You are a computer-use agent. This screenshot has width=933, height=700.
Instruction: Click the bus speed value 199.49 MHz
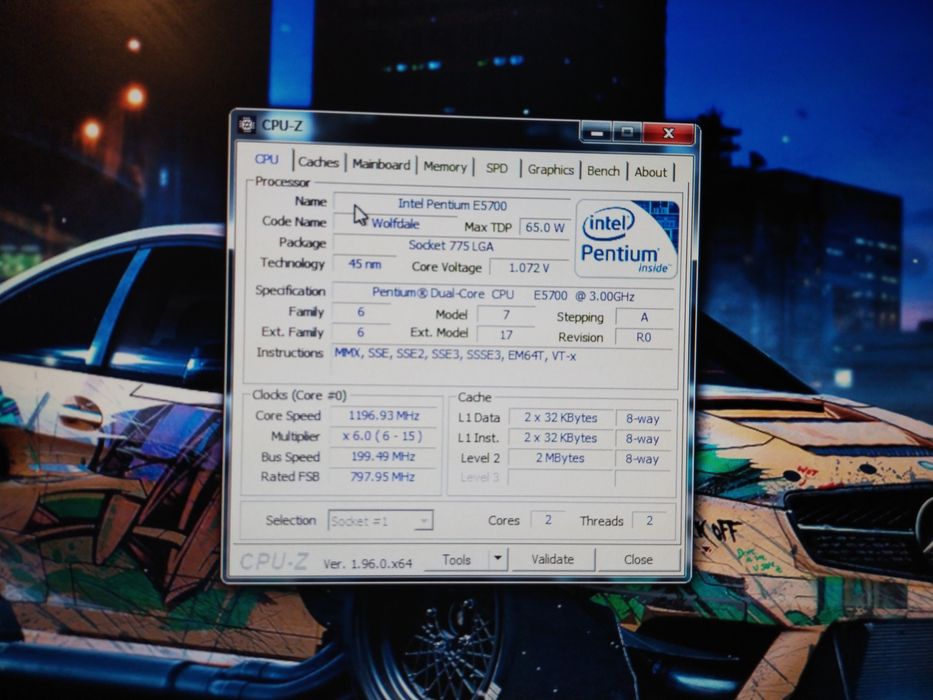pos(383,457)
